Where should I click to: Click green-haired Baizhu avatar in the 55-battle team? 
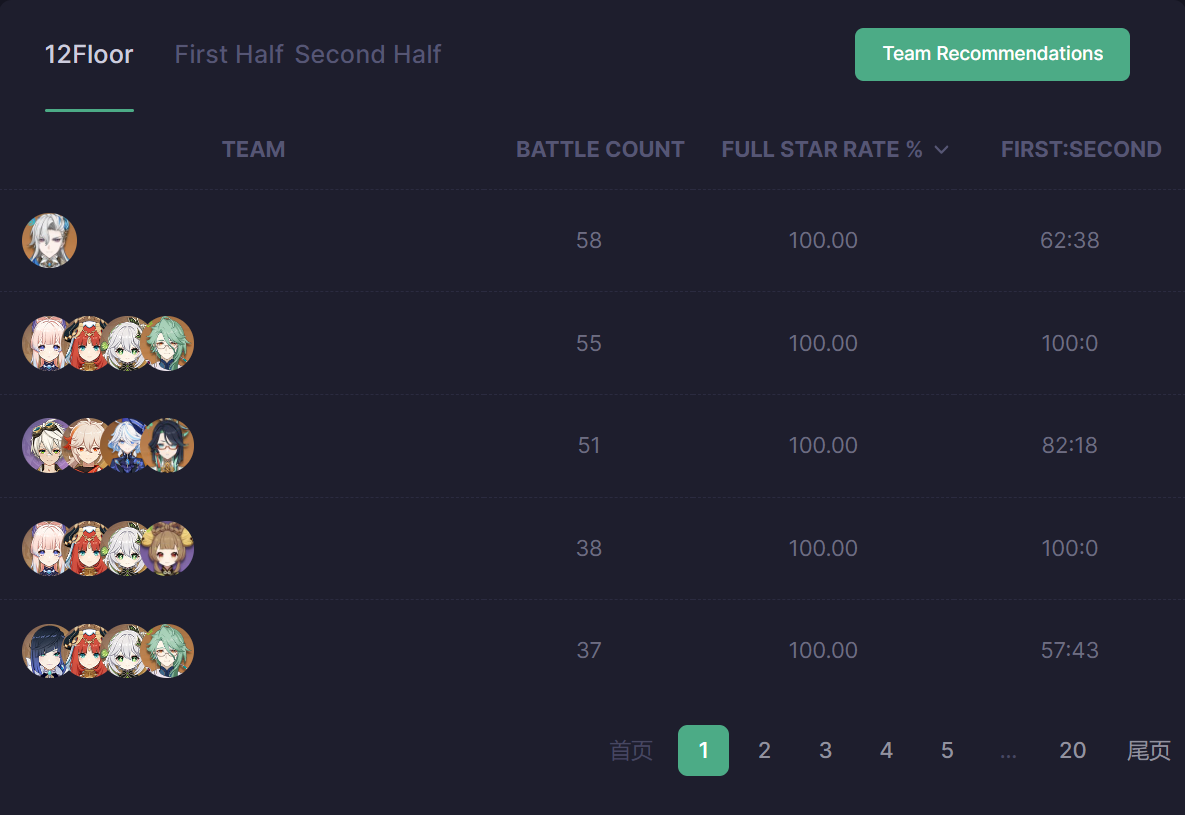pyautogui.click(x=169, y=344)
